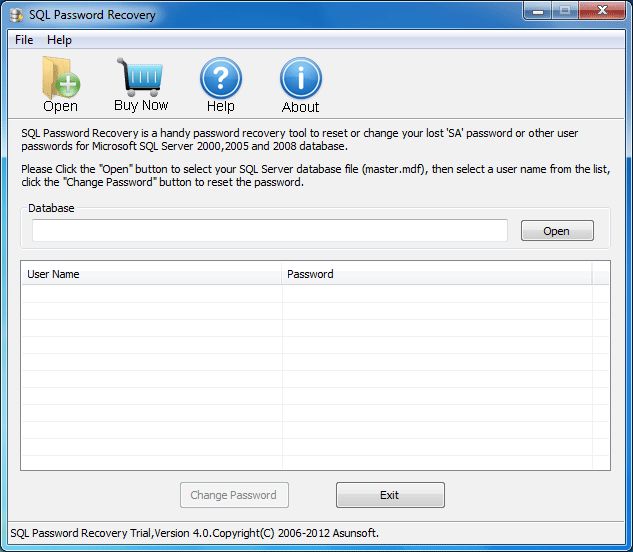
Task: Click the app icon in title bar
Action: (17, 15)
